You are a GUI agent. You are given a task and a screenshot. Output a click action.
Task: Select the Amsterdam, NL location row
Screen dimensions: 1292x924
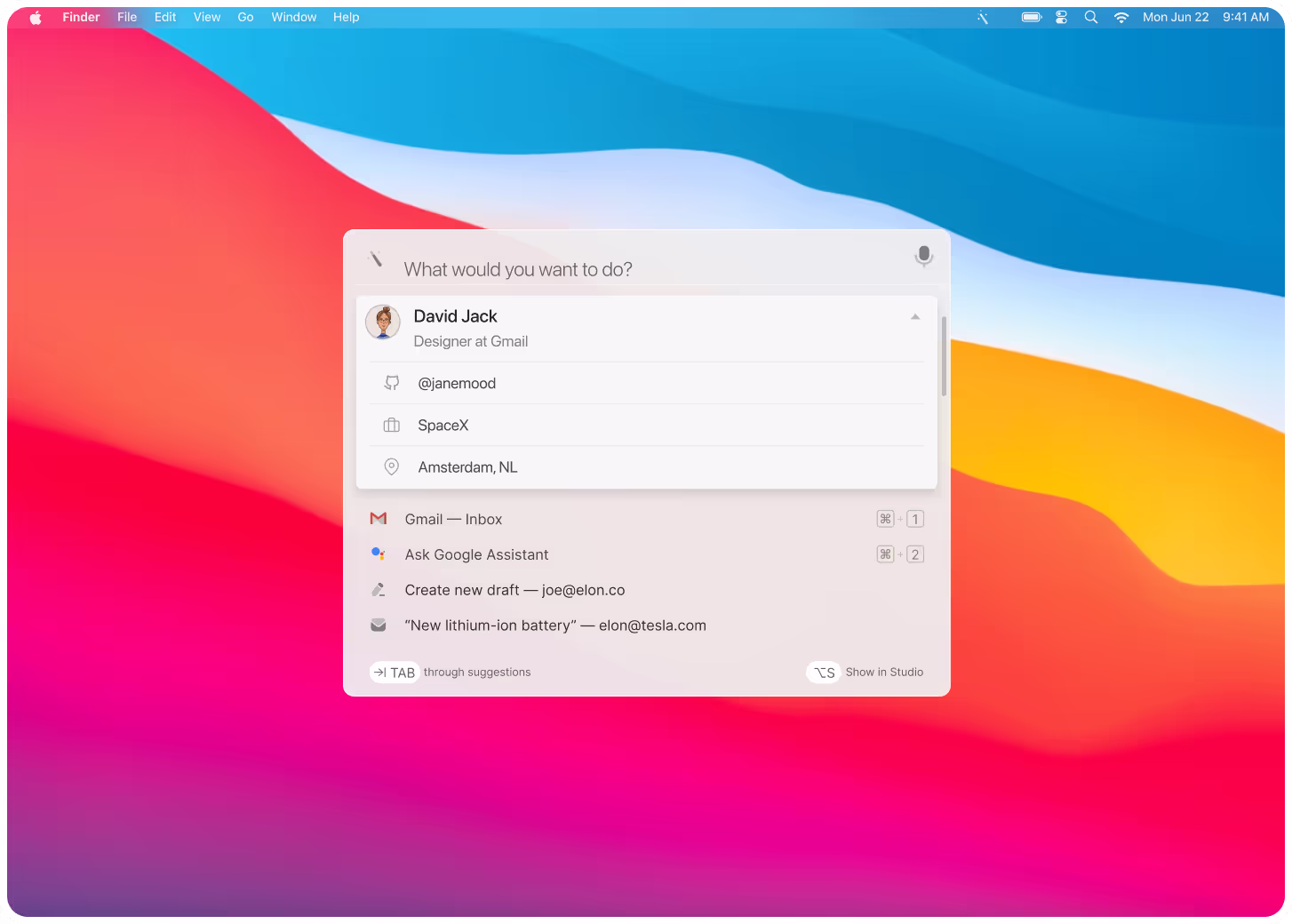[647, 467]
